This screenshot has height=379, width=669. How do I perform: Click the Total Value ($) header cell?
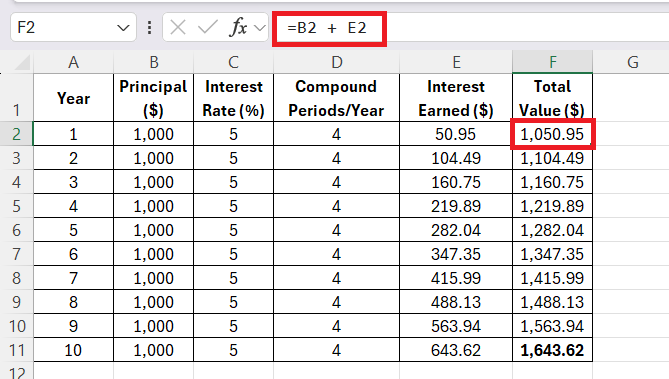[x=553, y=98]
